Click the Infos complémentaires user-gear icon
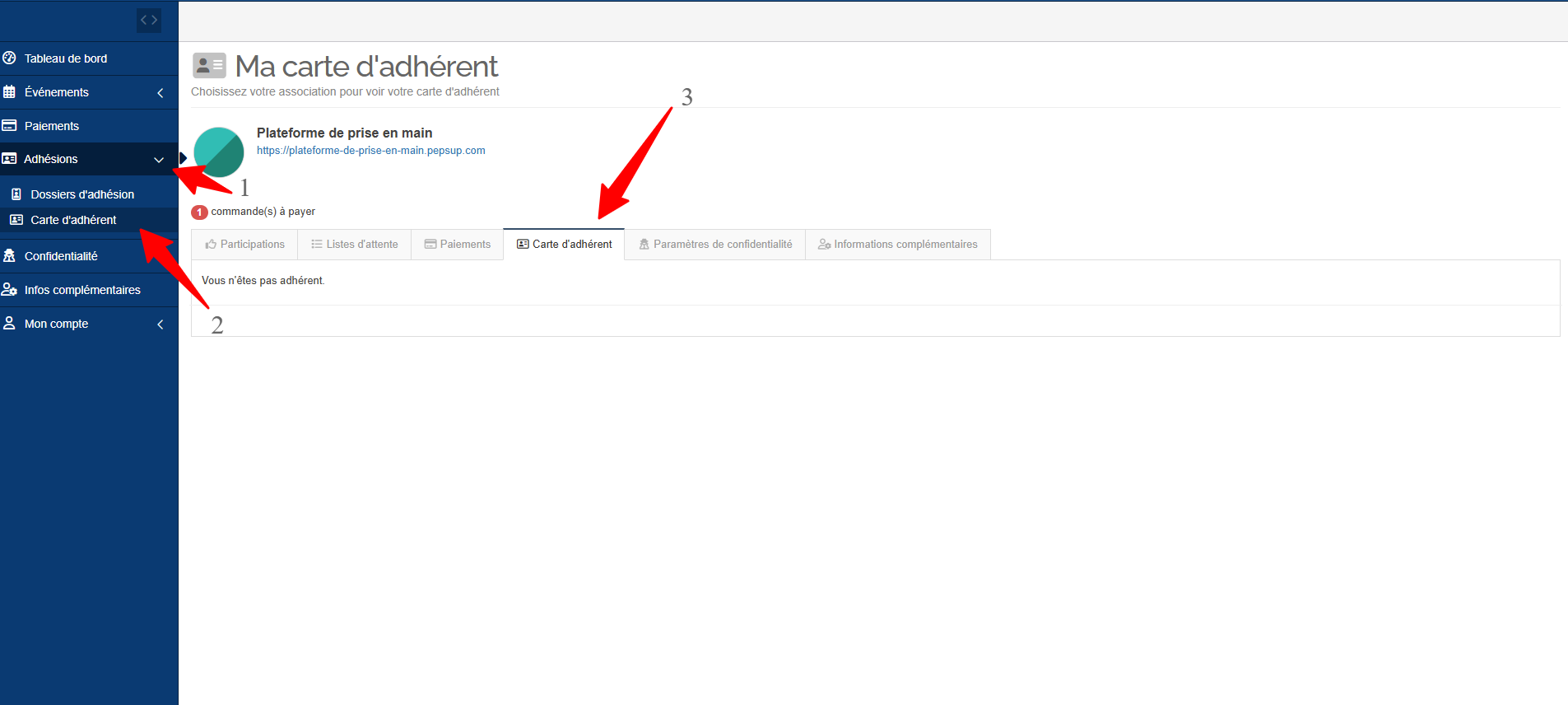The height and width of the screenshot is (705, 1568). (x=10, y=290)
